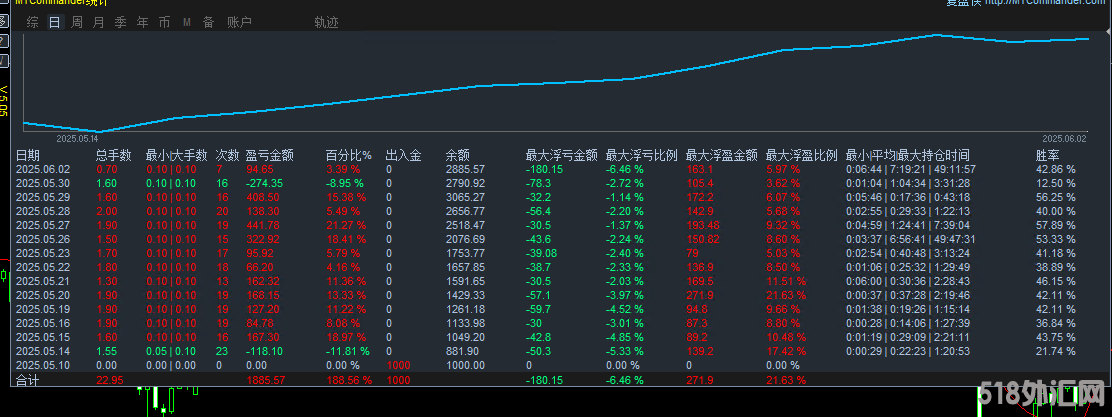Image resolution: width=1112 pixels, height=417 pixels.
Task: Open the 周 weekly statistics tab
Action: point(77,23)
